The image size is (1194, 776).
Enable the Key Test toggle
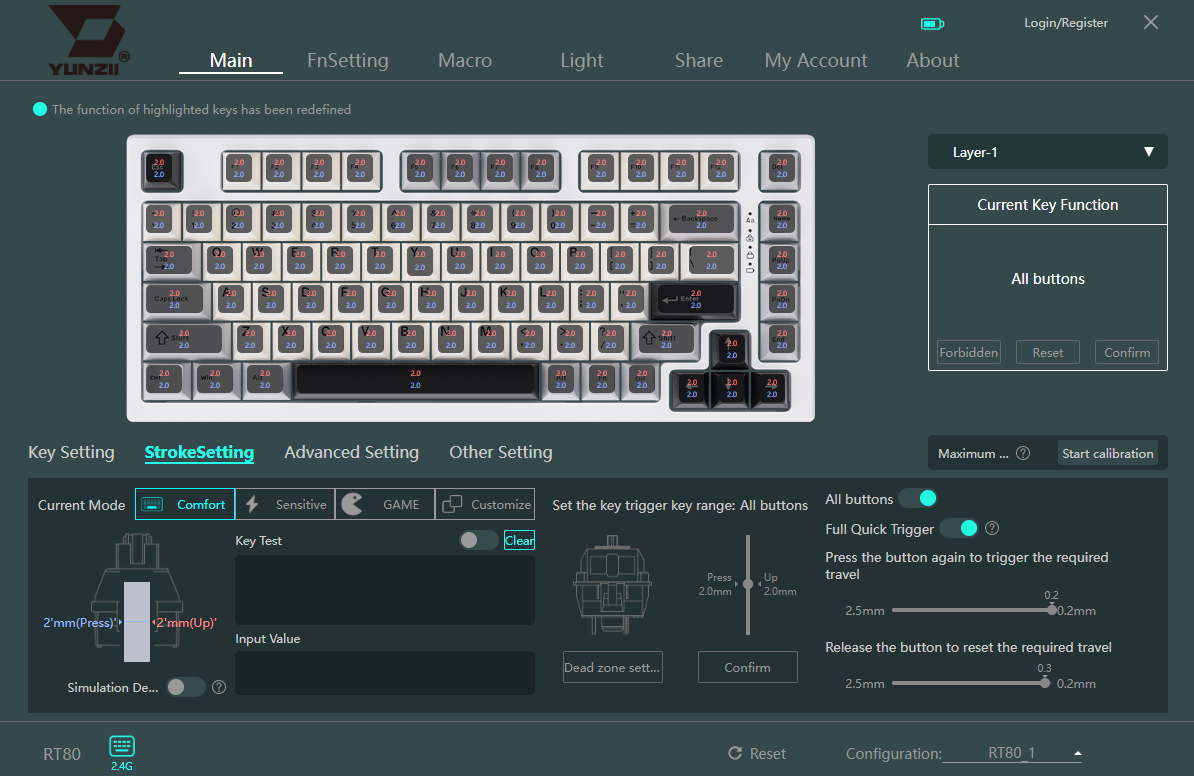[478, 540]
